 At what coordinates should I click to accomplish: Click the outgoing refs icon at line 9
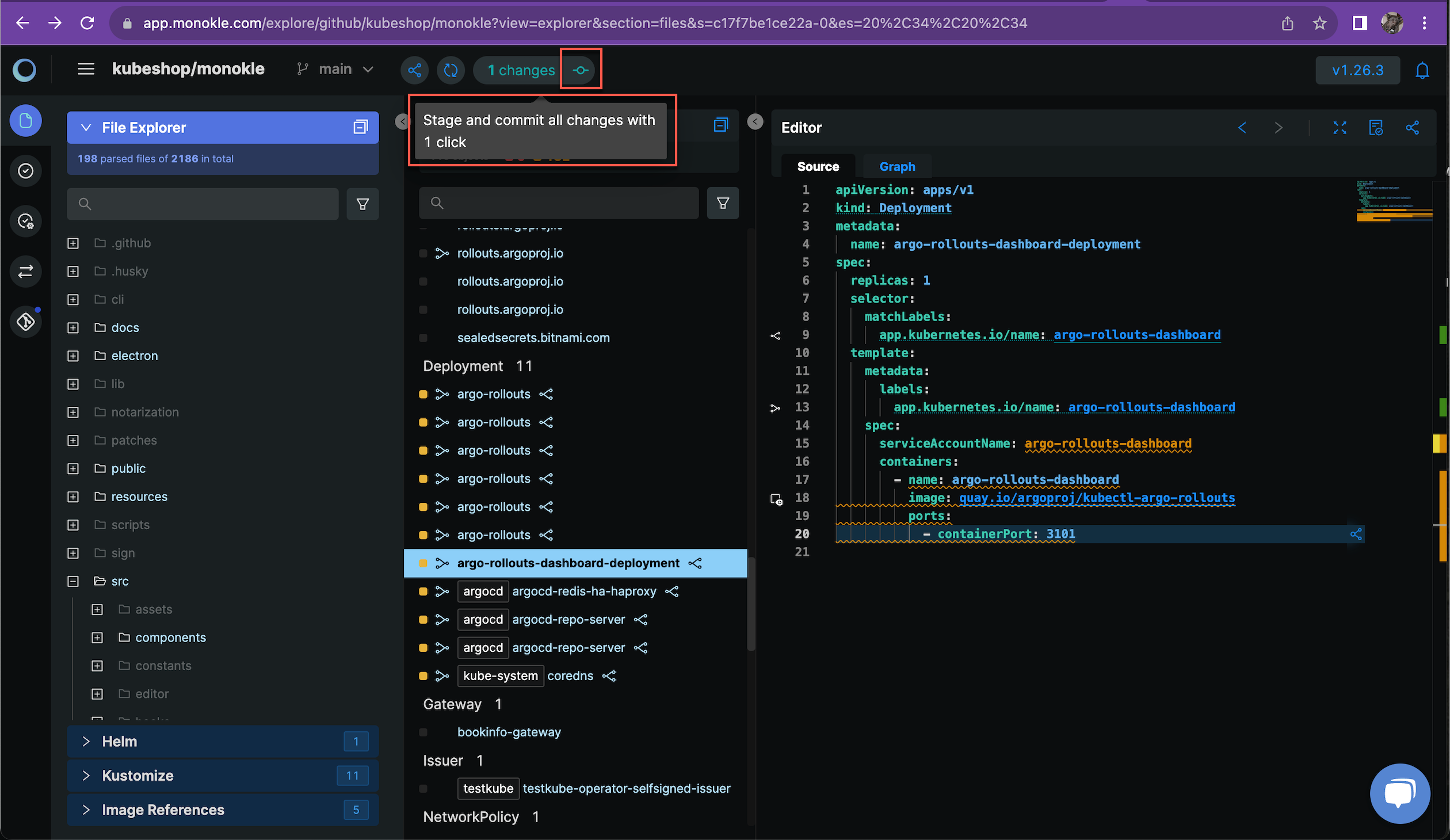[x=775, y=335]
